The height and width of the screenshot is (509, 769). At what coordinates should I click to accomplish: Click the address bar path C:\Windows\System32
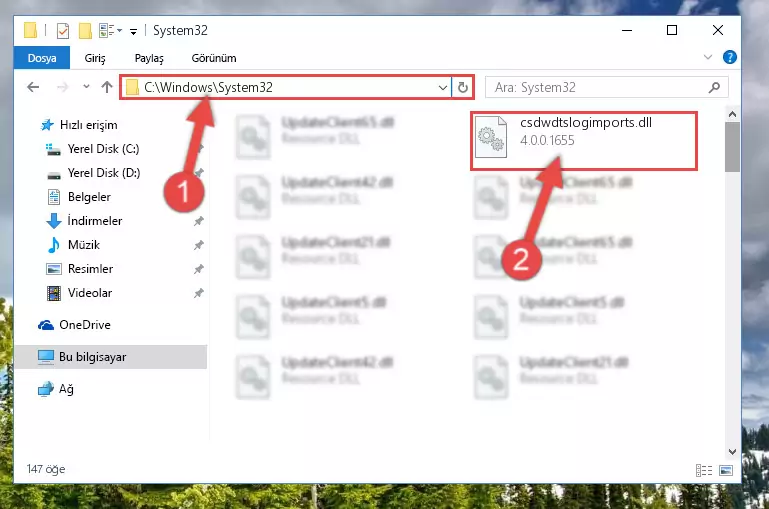pyautogui.click(x=208, y=87)
